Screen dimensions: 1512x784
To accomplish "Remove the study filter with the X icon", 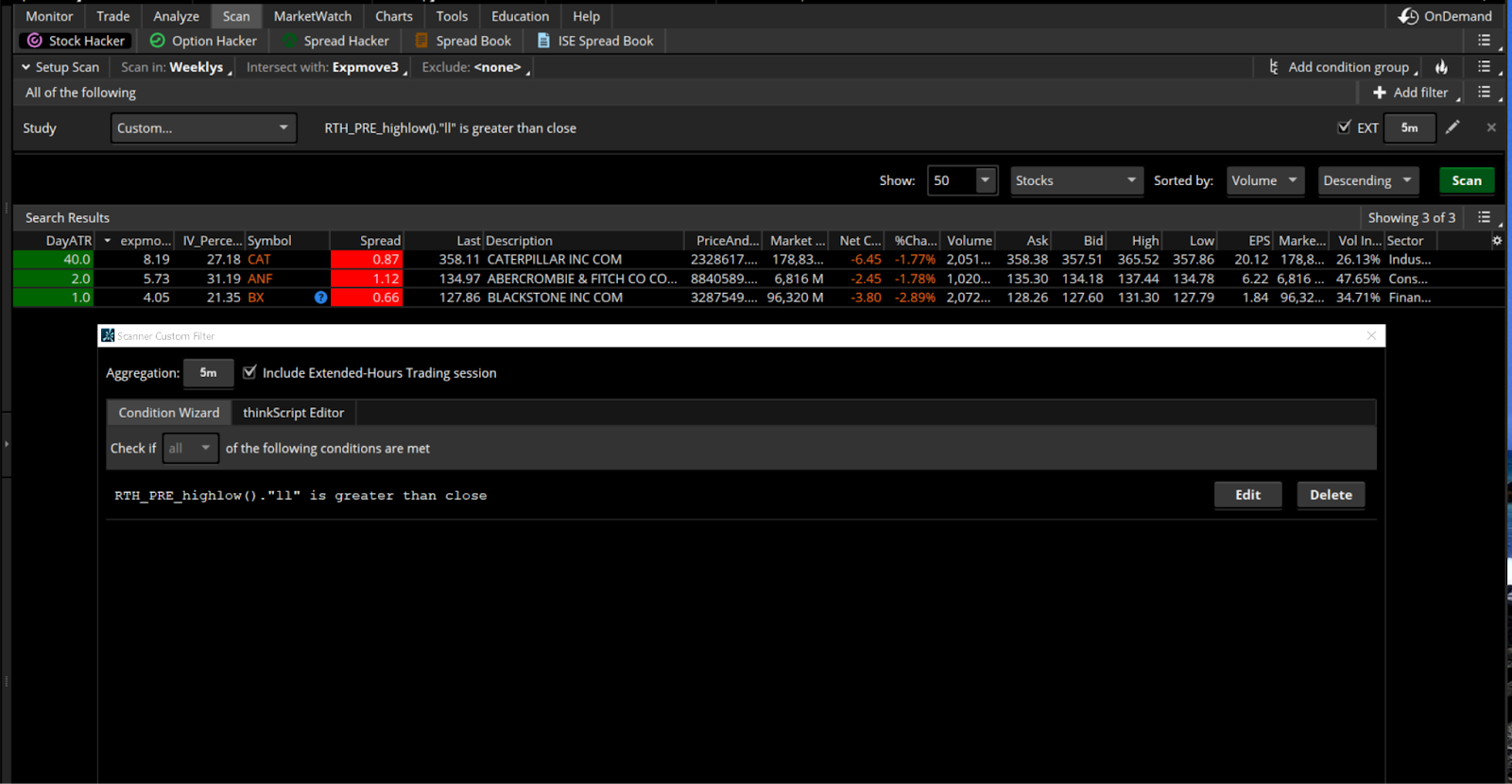I will coord(1491,128).
